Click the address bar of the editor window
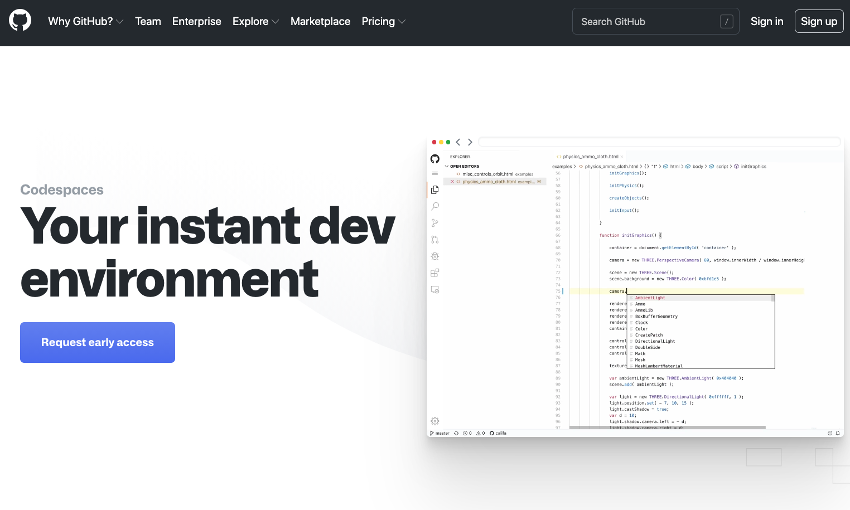The image size is (850, 510). pyautogui.click(x=659, y=142)
